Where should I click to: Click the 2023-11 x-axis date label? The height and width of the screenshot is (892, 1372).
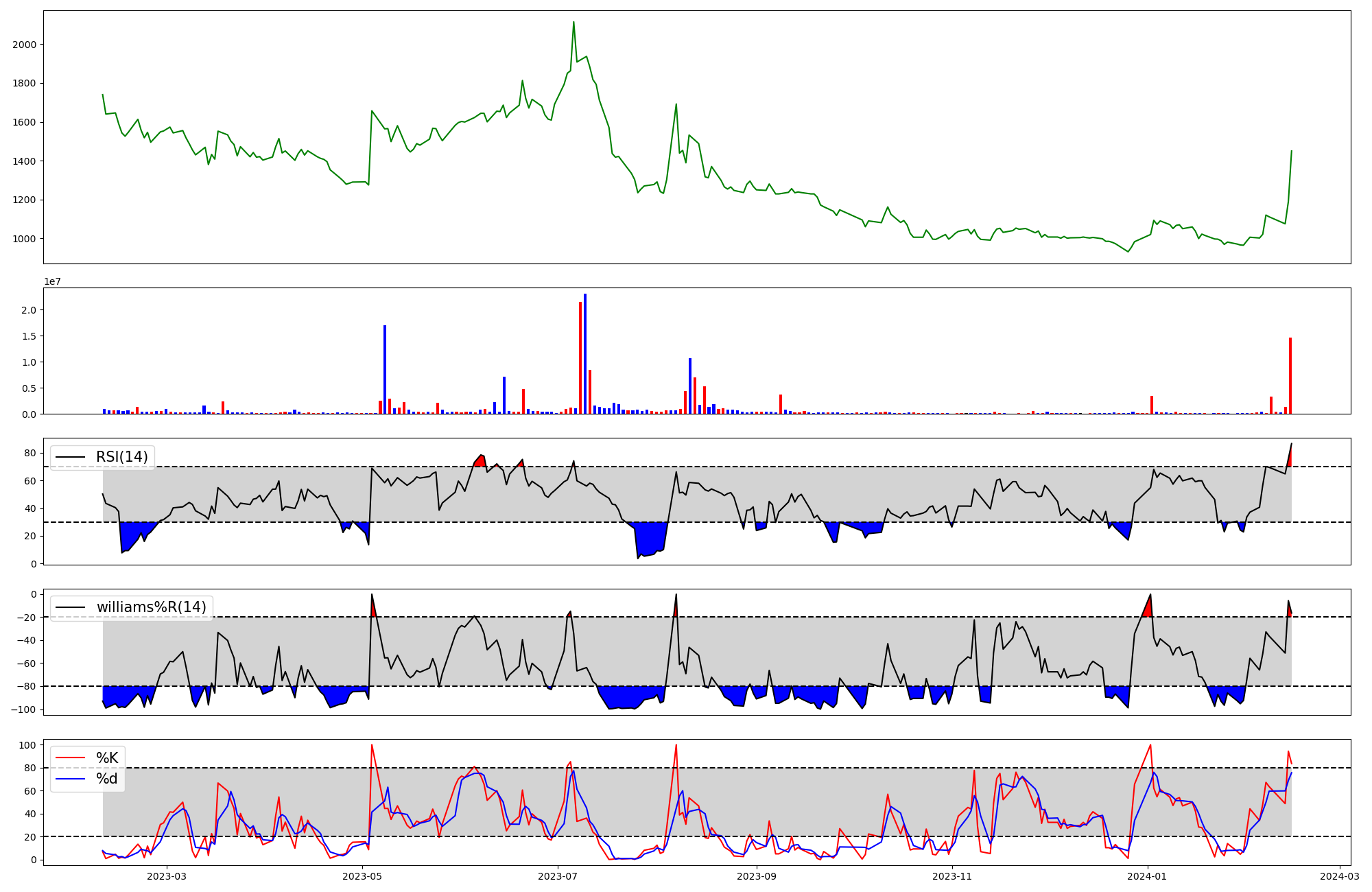pos(952,876)
